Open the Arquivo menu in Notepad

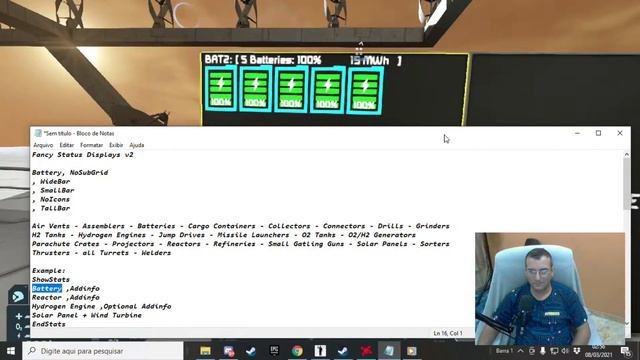pos(43,145)
